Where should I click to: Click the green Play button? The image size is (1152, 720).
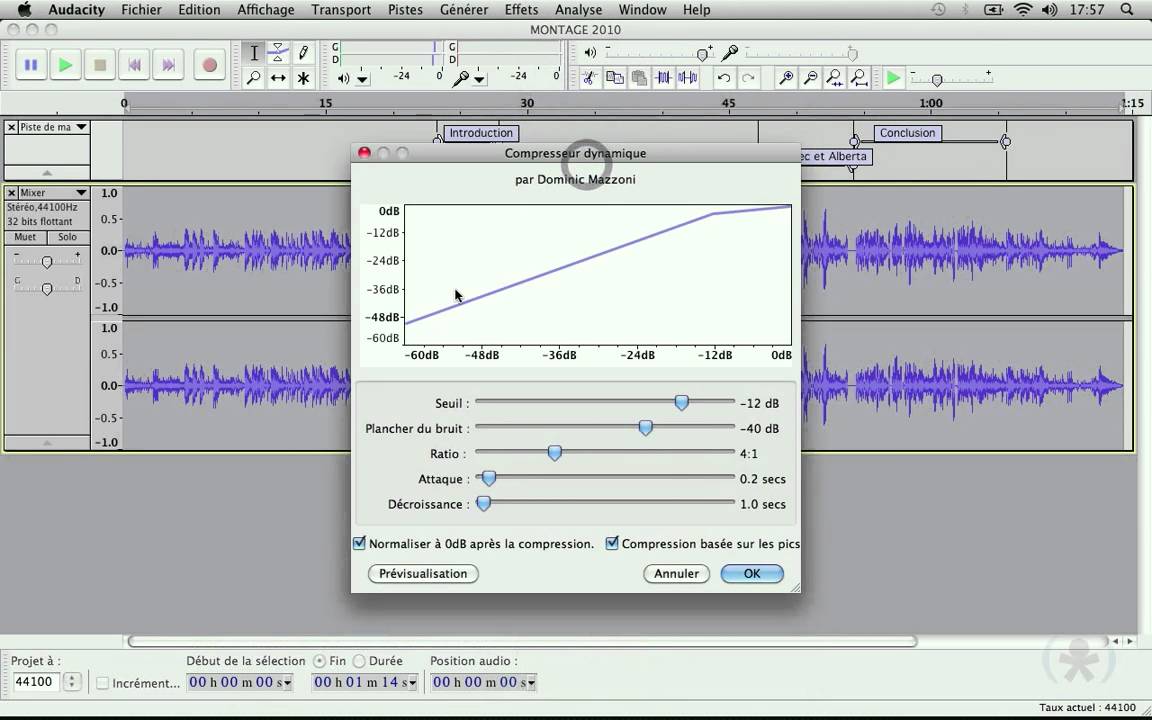[x=65, y=65]
